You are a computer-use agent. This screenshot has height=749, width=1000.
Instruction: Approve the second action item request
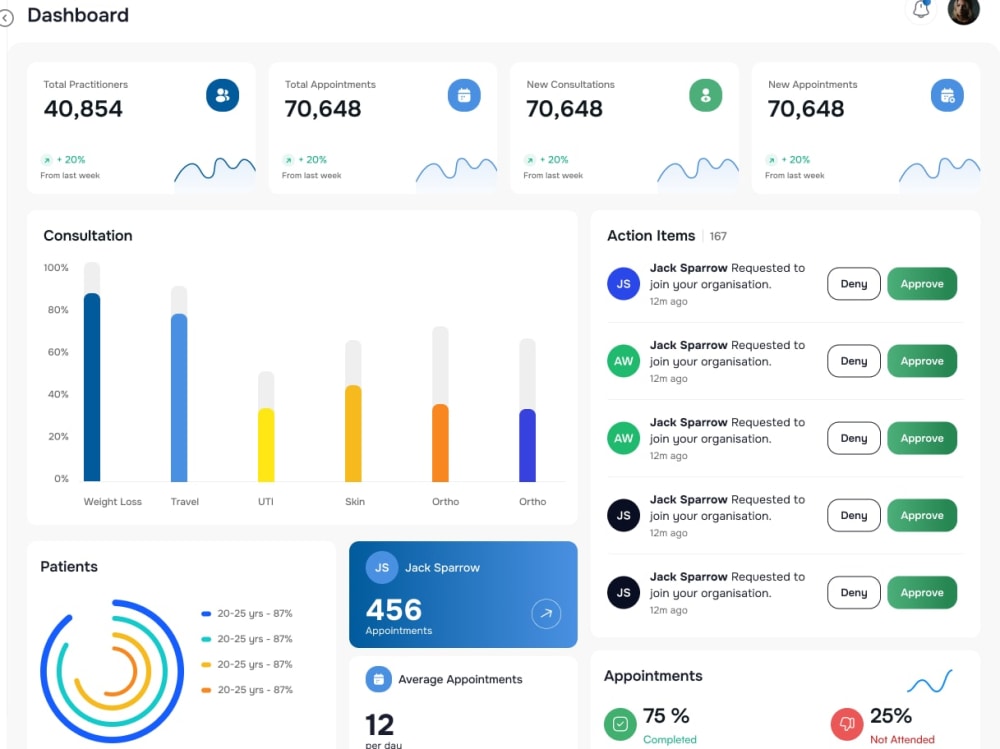click(x=922, y=361)
